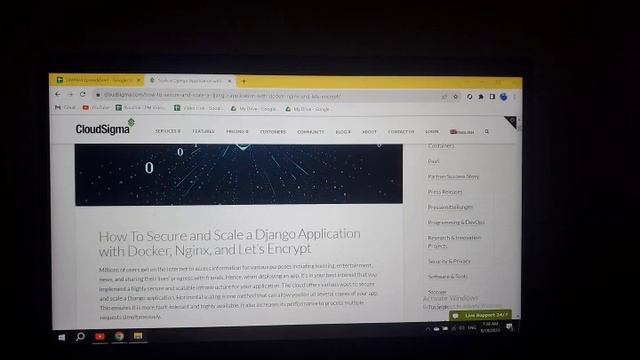Select the Django Application tab

190,81
